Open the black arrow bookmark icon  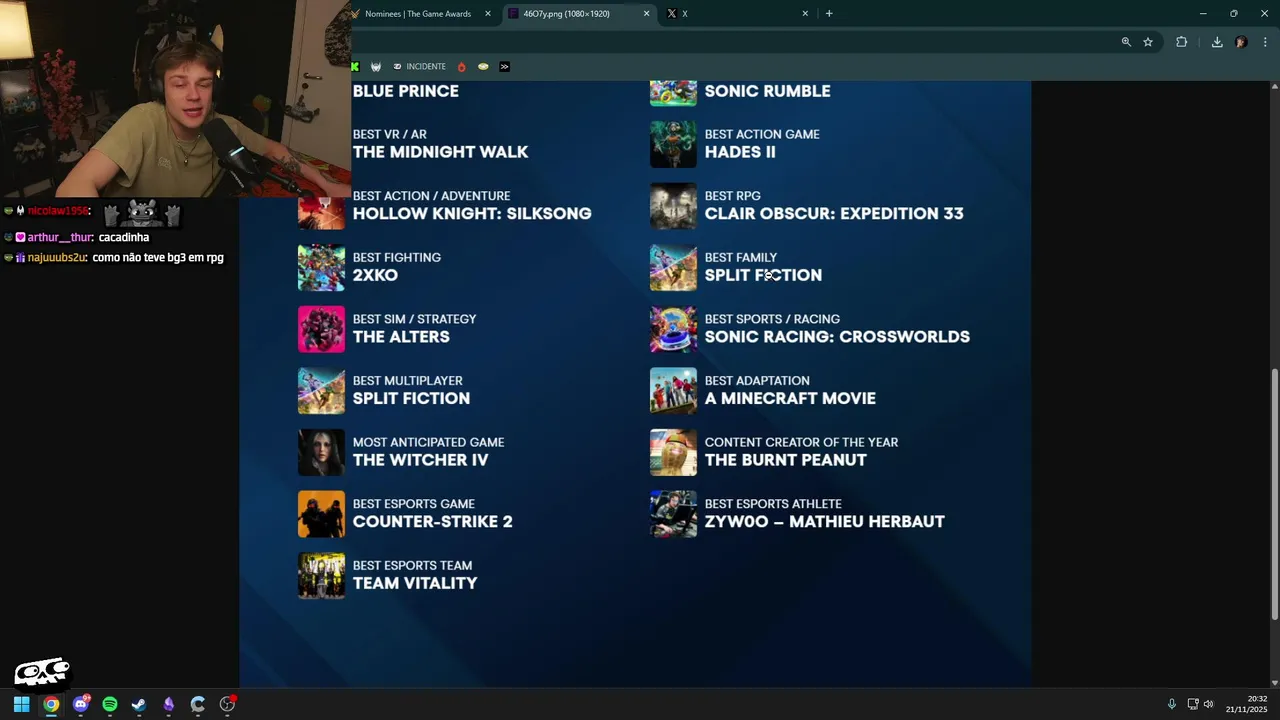click(x=504, y=67)
